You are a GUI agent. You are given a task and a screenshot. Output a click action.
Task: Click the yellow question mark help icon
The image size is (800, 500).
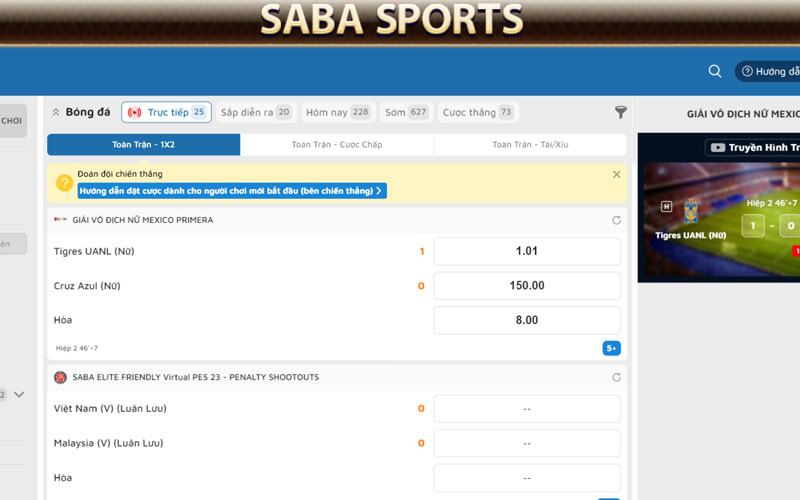coord(65,183)
